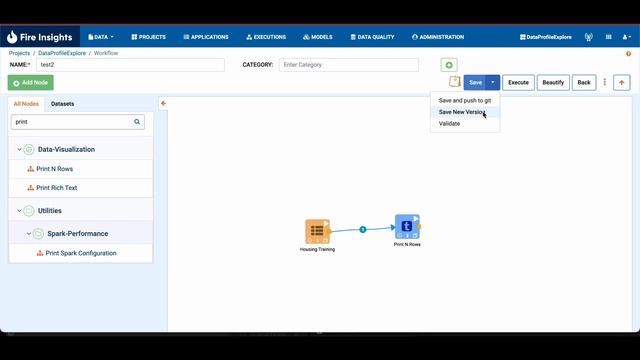
Task: Switch to the Datasets tab
Action: [x=62, y=104]
